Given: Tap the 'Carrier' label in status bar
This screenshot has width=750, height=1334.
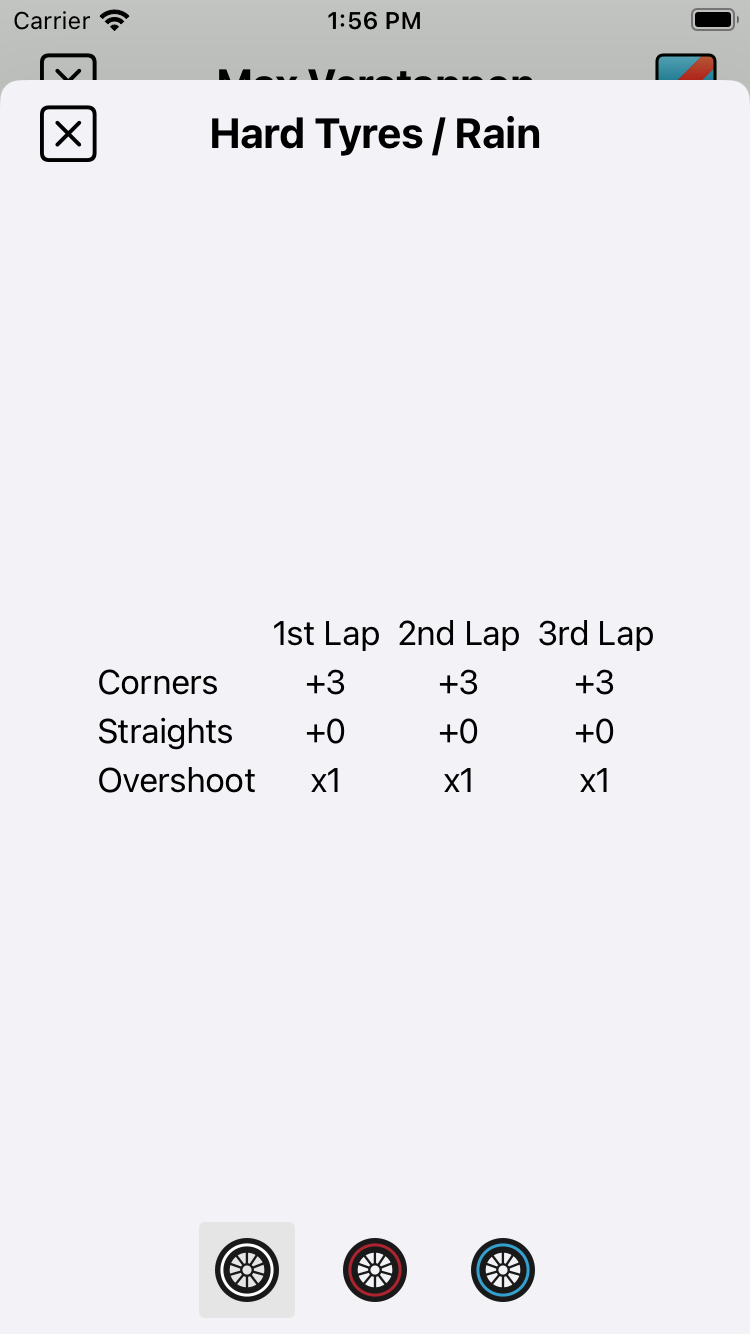Looking at the screenshot, I should point(52,20).
